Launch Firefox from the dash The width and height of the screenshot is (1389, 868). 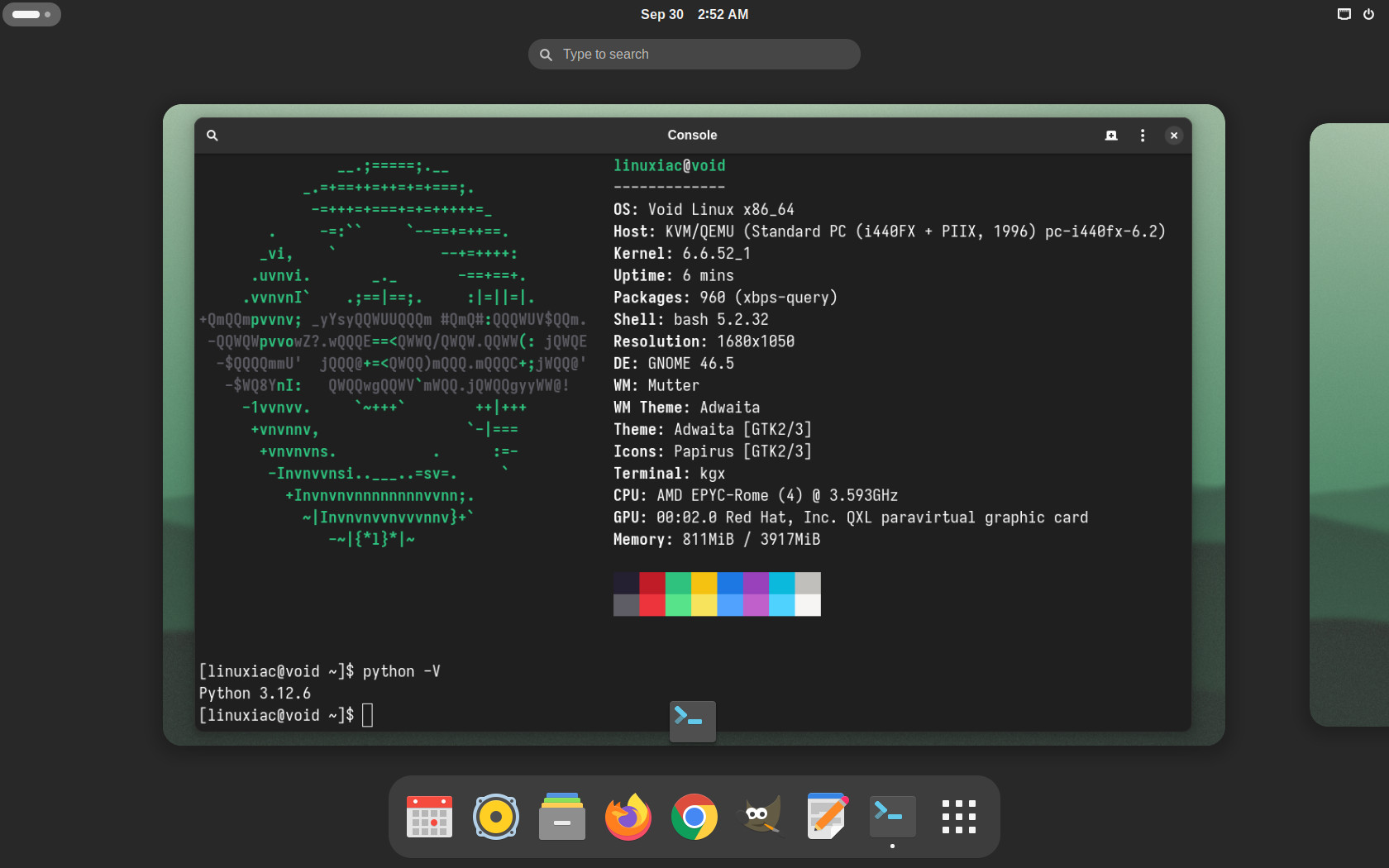pos(628,817)
